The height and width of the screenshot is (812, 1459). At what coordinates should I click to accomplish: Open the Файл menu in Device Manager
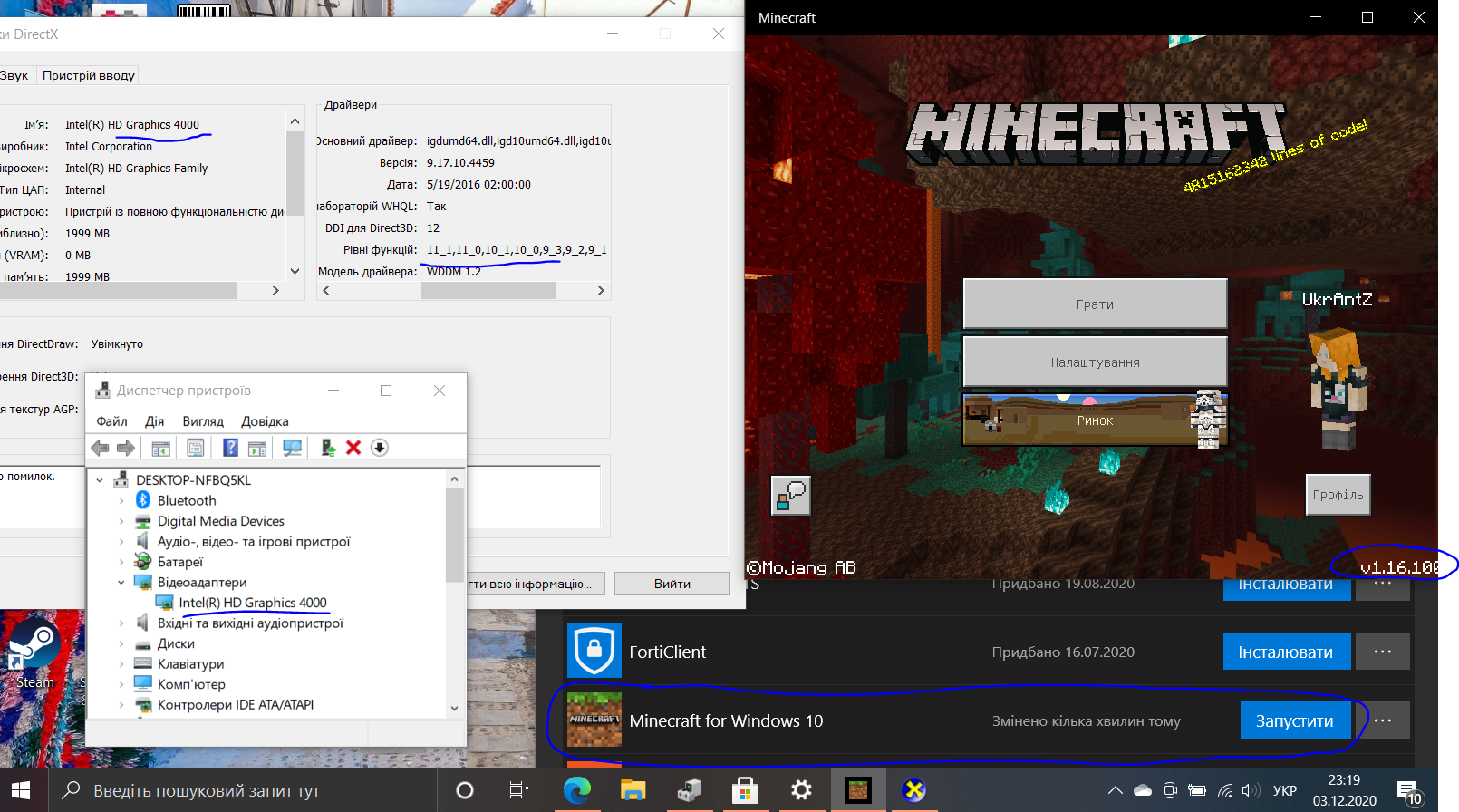[x=111, y=421]
